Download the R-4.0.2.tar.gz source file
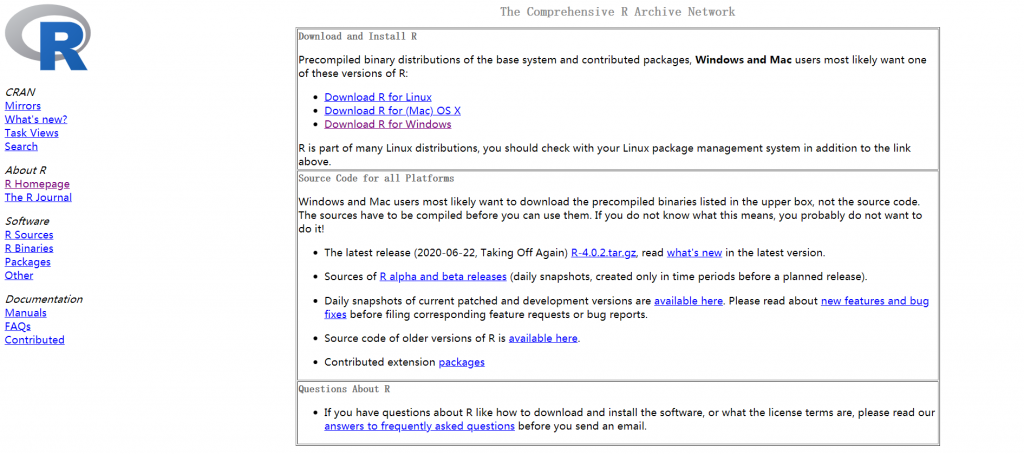 tap(603, 253)
